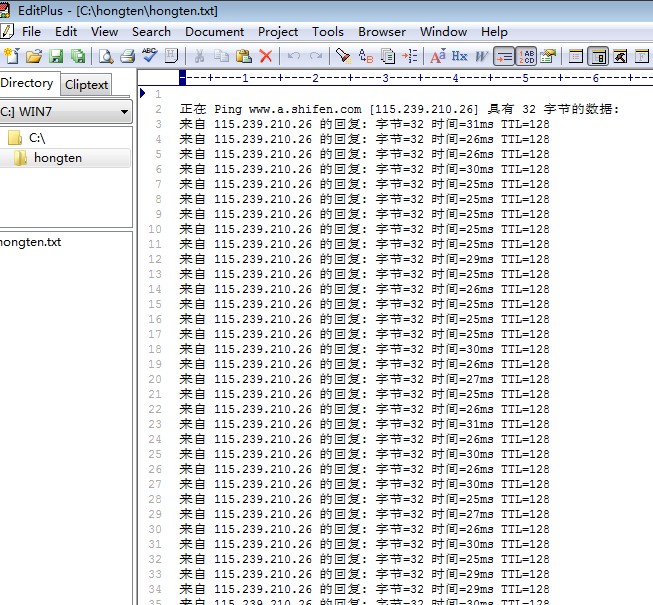The image size is (653, 605).
Task: Click the column ruler above the text
Action: [x=400, y=78]
